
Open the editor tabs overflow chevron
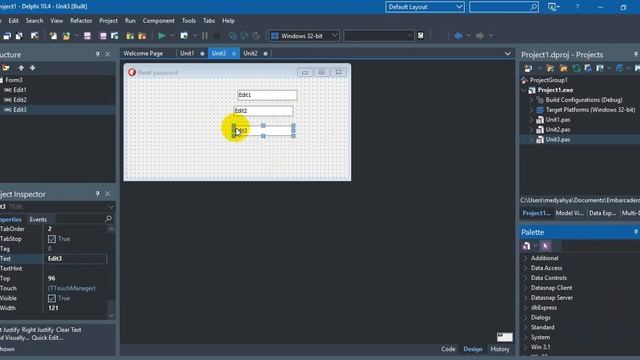point(507,53)
